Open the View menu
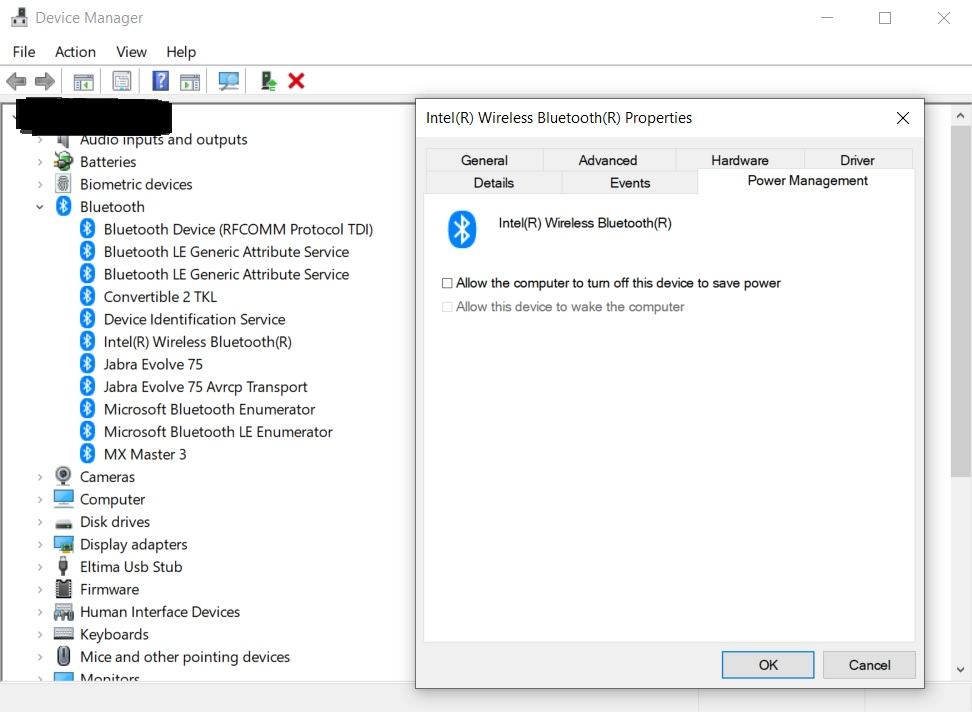 click(131, 52)
